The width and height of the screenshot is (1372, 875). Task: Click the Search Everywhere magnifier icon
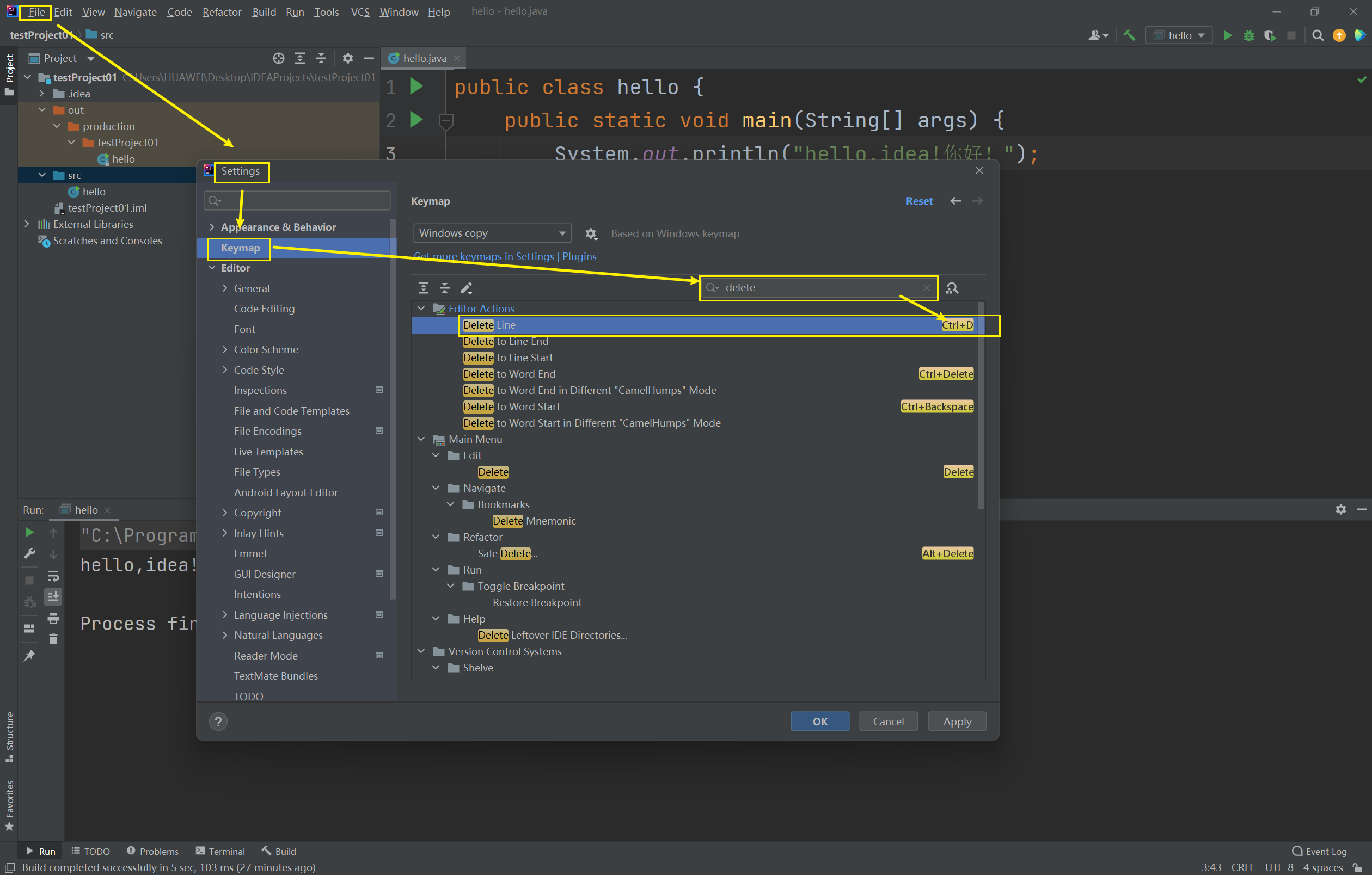coord(1318,35)
